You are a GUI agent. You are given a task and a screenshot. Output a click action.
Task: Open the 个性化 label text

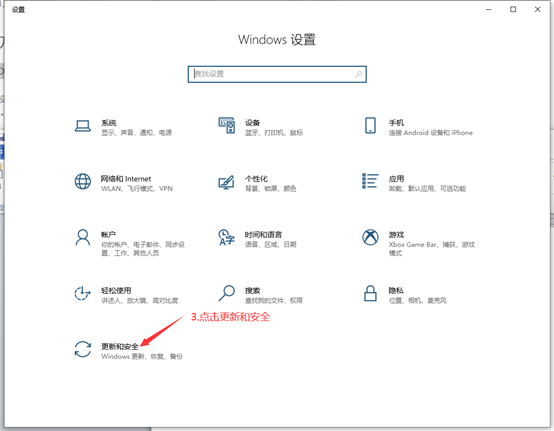coord(256,179)
